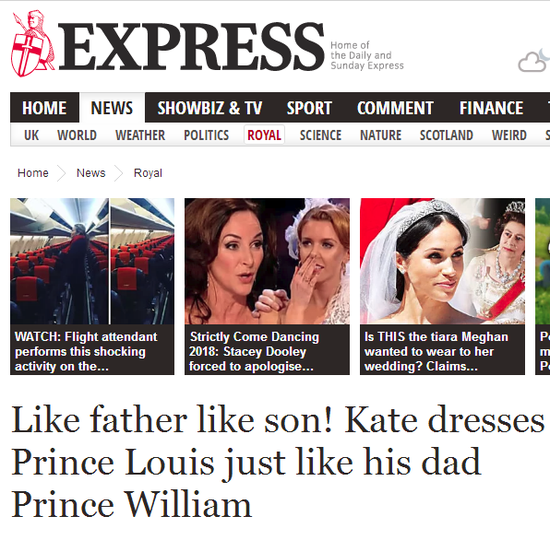Open the Strictly Come Dancing article thumbnail

(267, 261)
